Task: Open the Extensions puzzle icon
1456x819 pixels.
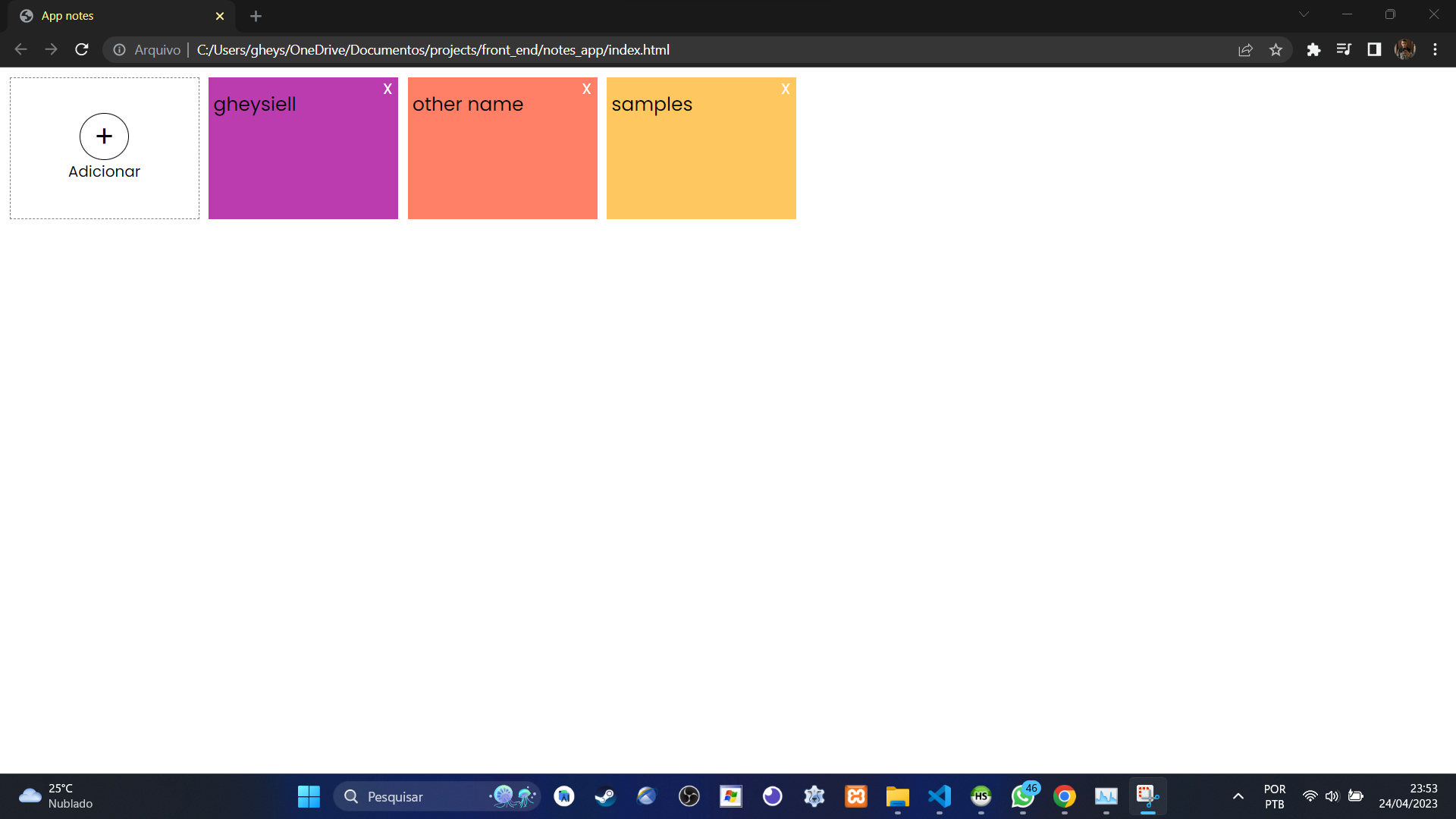Action: coord(1313,50)
